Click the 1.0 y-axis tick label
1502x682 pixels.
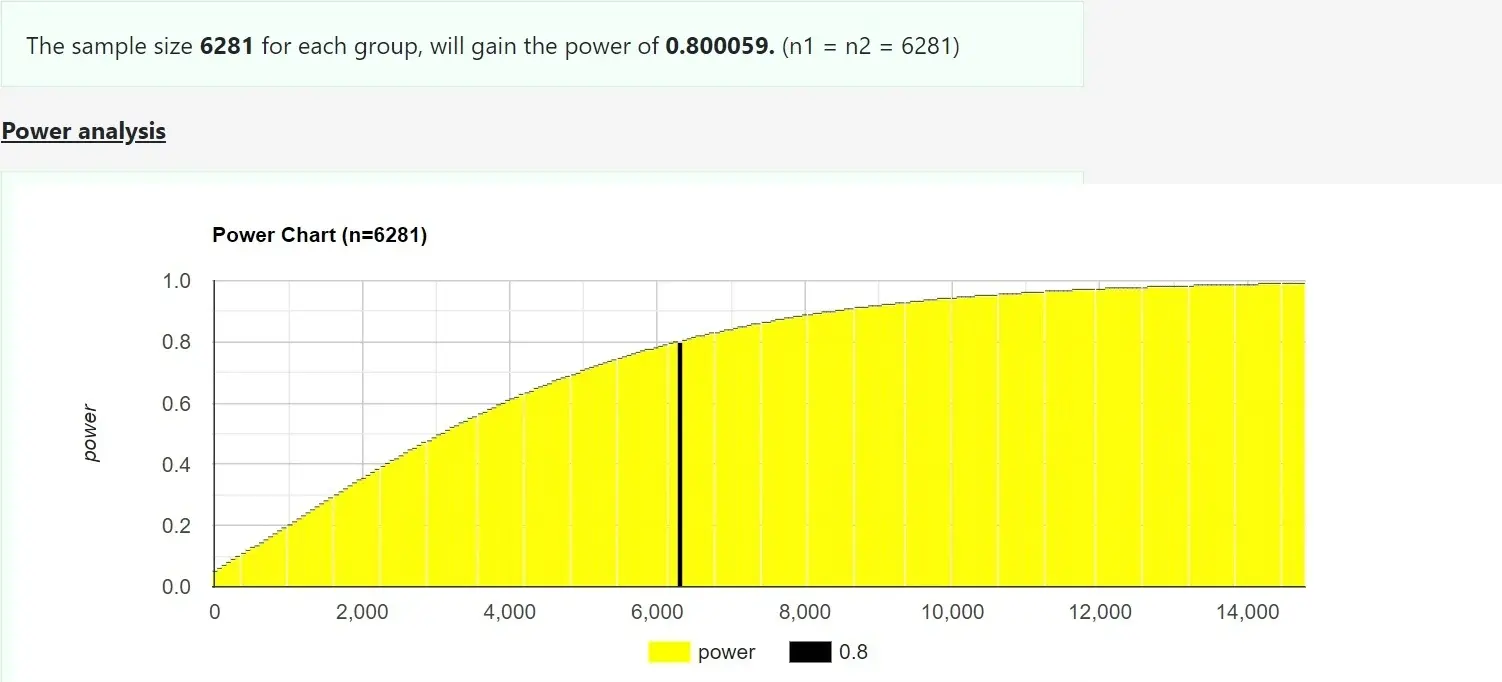pos(176,281)
